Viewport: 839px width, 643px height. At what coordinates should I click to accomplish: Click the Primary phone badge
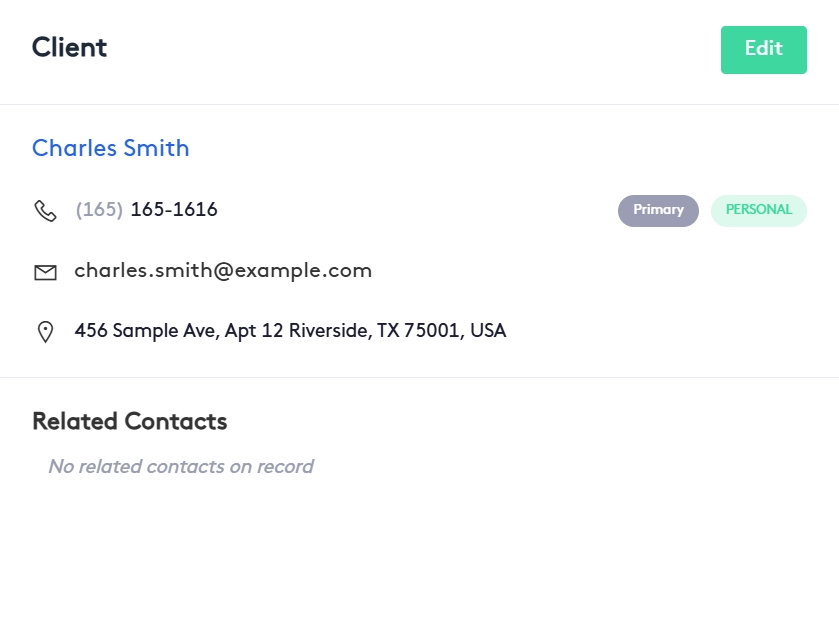pyautogui.click(x=658, y=210)
